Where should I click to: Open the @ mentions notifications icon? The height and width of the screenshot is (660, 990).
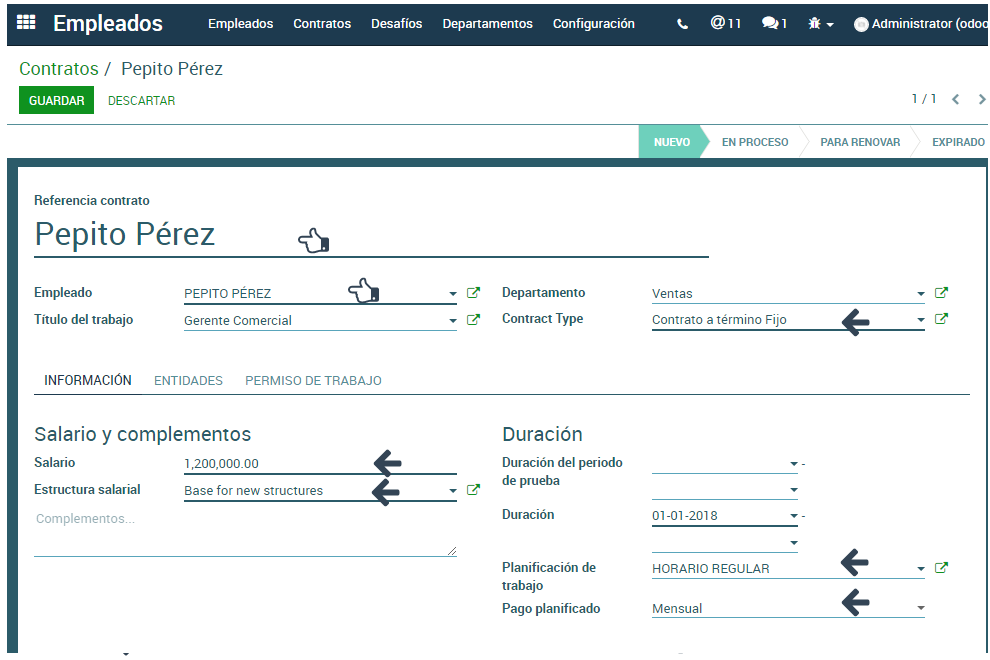click(725, 23)
